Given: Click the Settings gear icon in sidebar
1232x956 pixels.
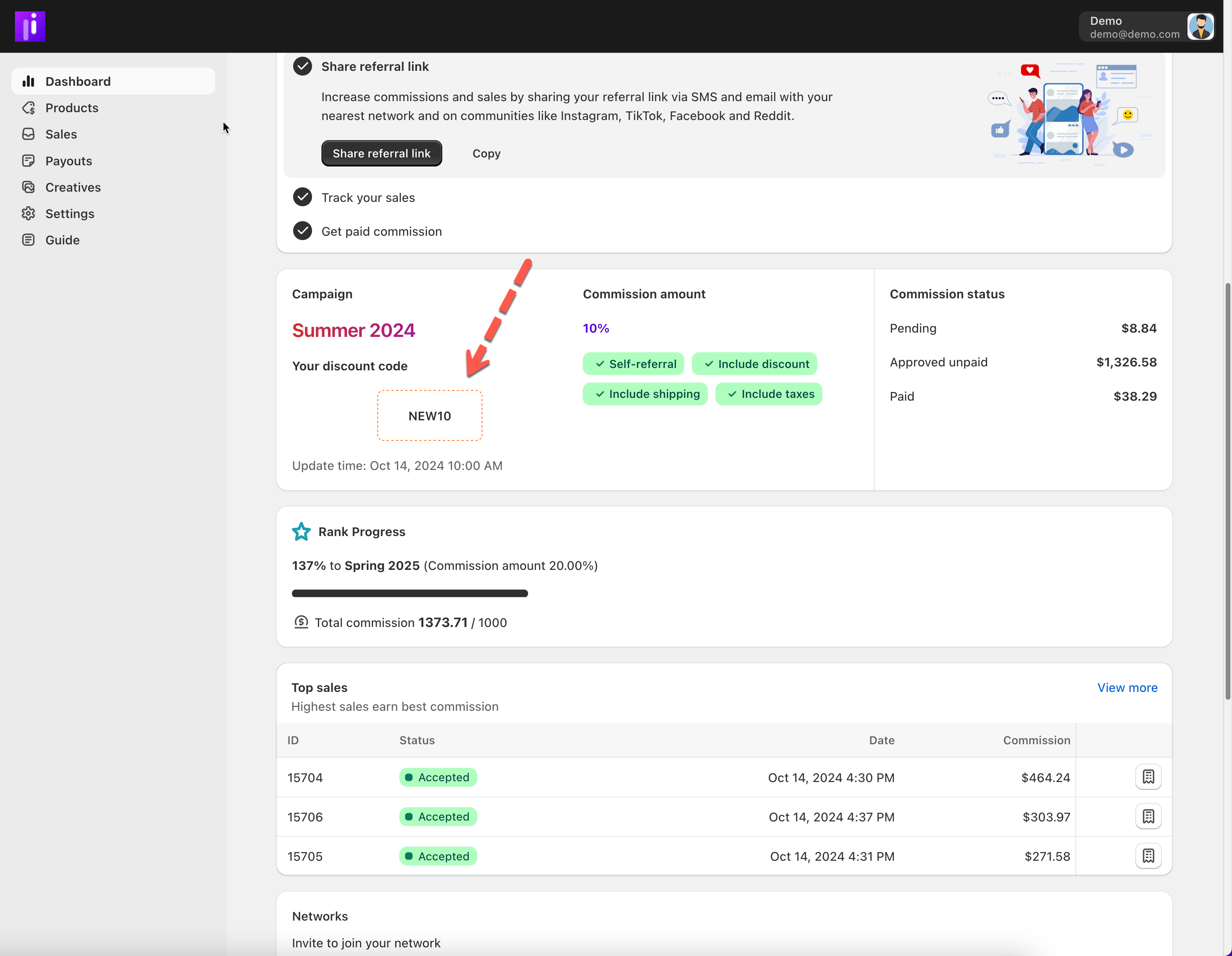Looking at the screenshot, I should 28,213.
